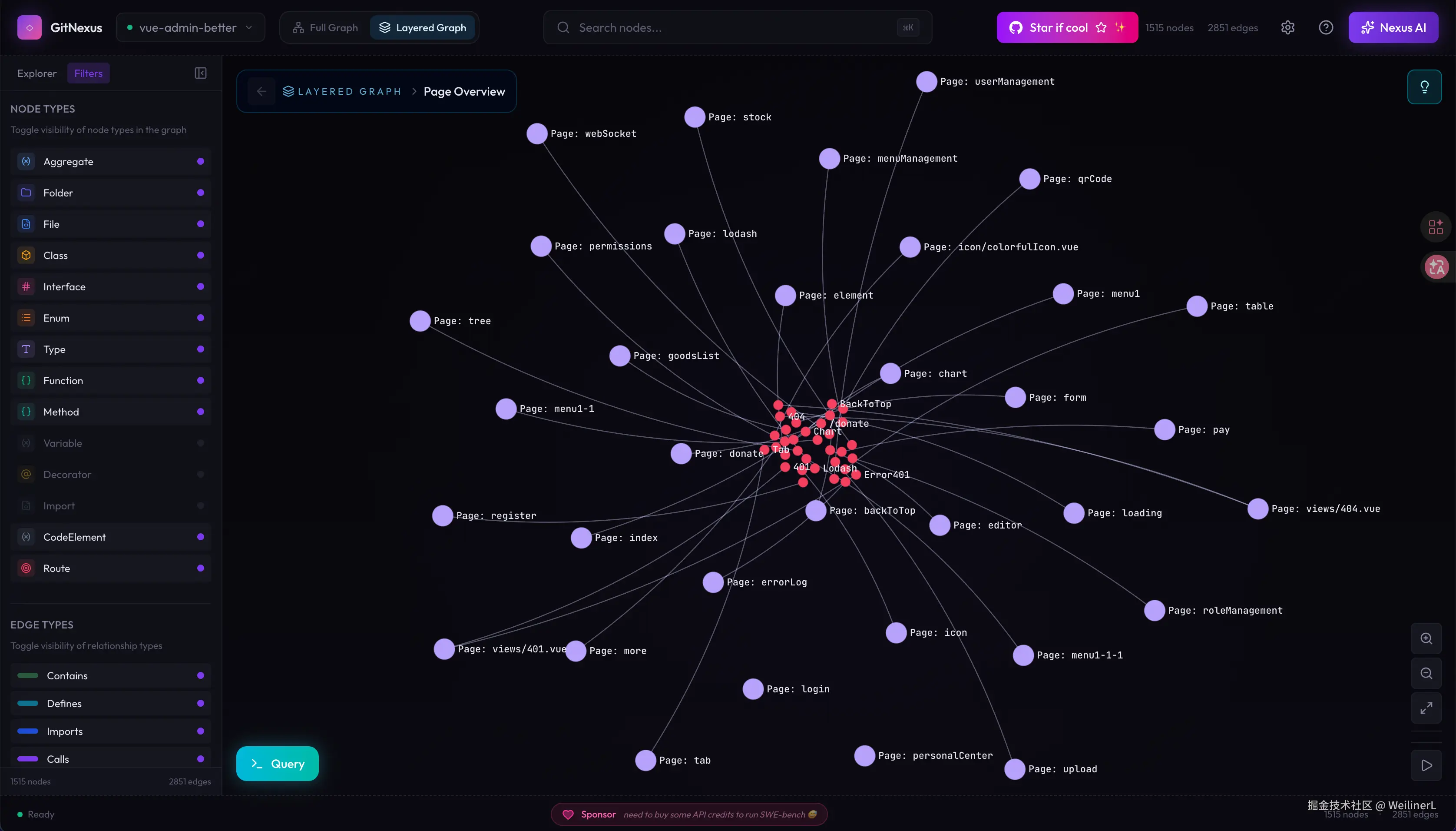Image resolution: width=1456 pixels, height=831 pixels.
Task: Toggle Type node type visibility
Action: (111, 349)
